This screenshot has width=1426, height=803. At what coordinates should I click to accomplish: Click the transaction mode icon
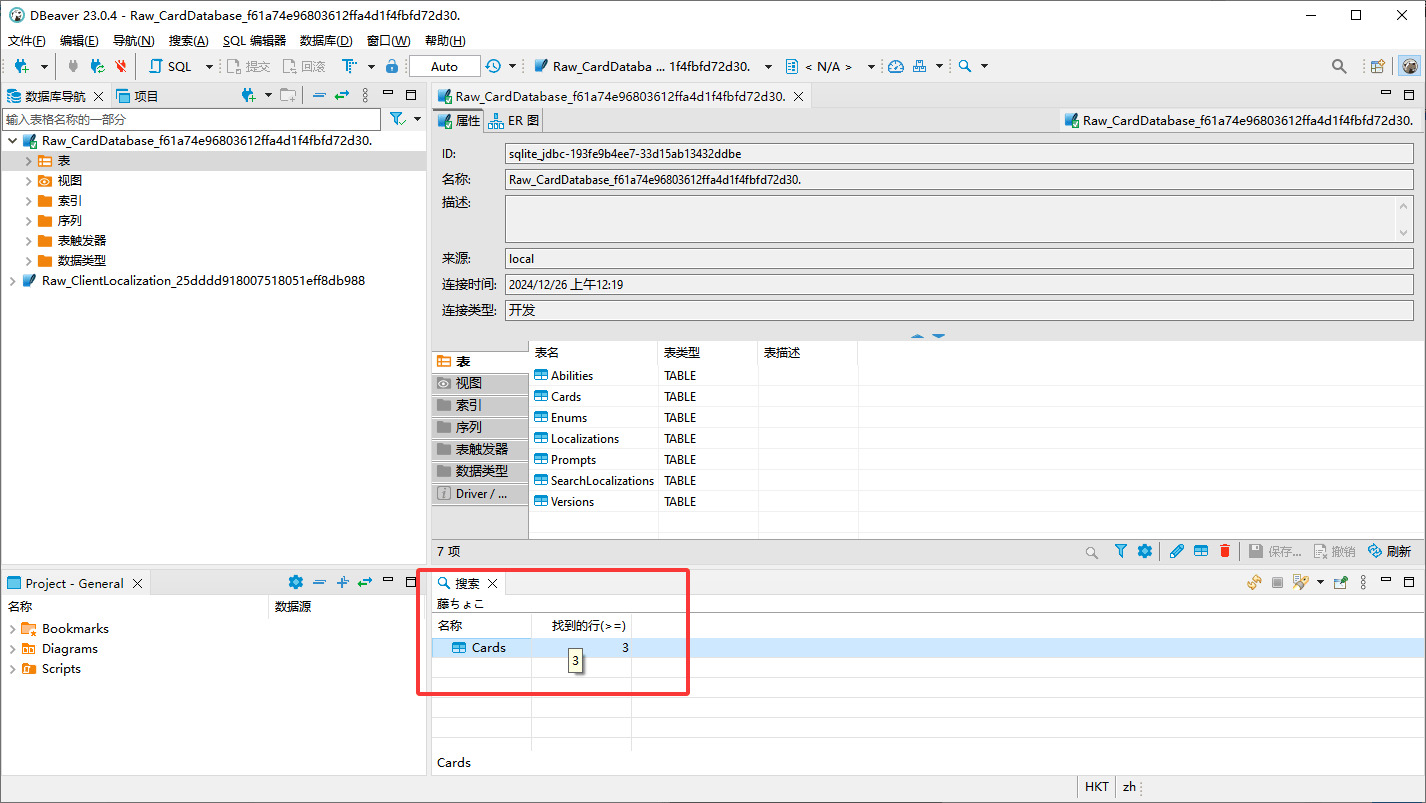349,66
